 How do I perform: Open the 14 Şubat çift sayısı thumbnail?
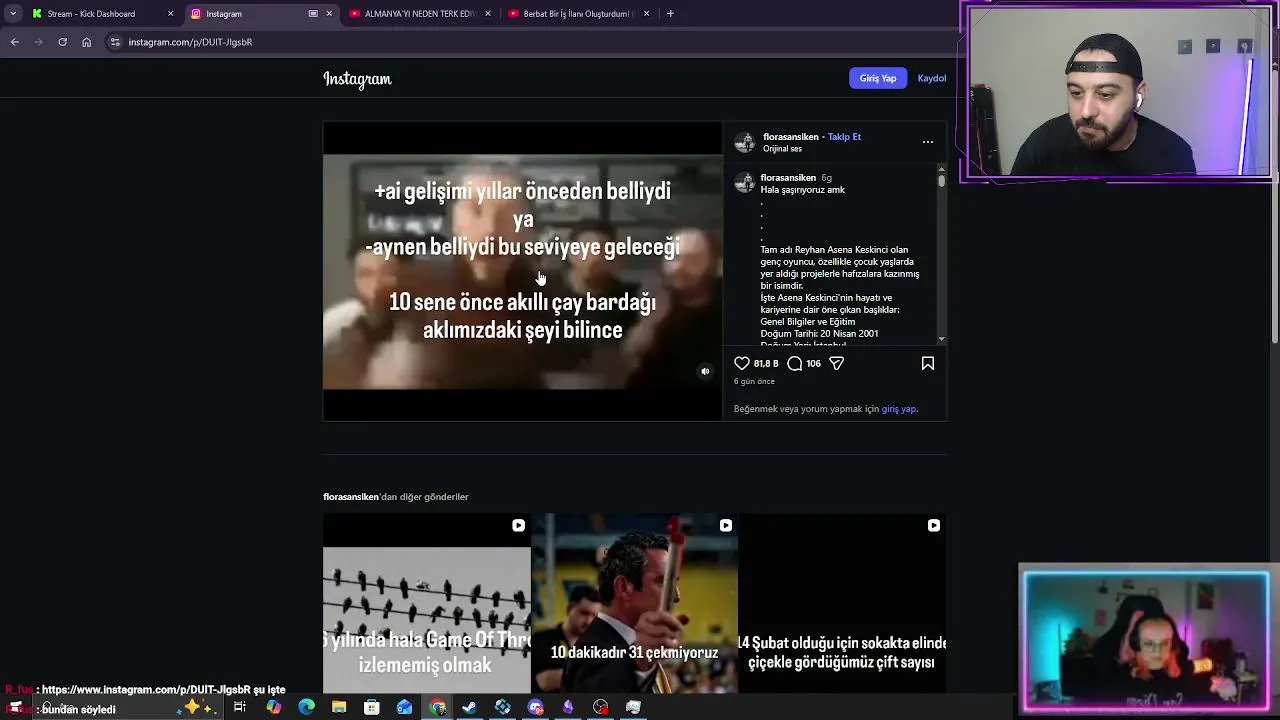point(842,603)
